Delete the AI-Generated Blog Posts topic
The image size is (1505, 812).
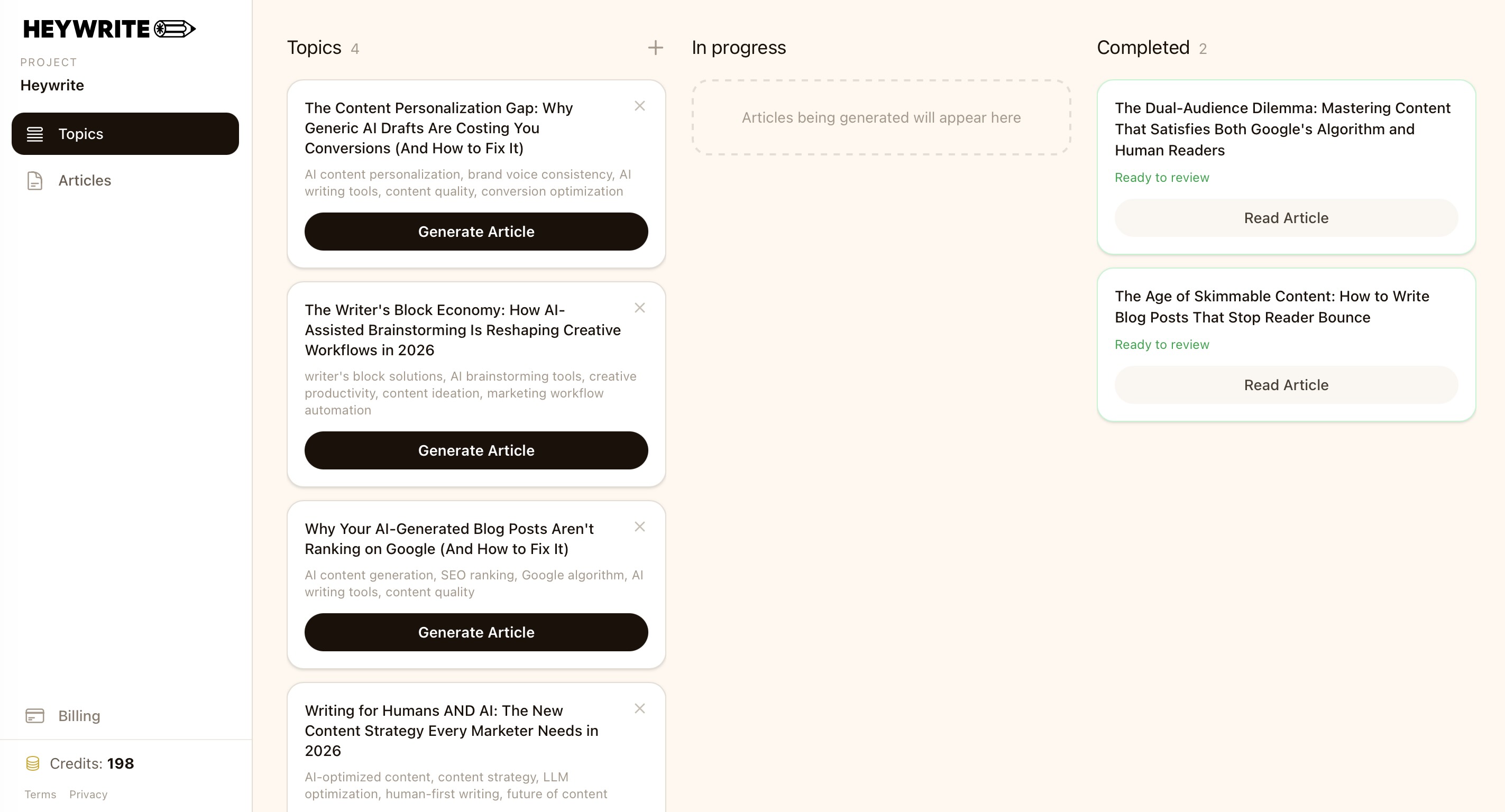(640, 527)
